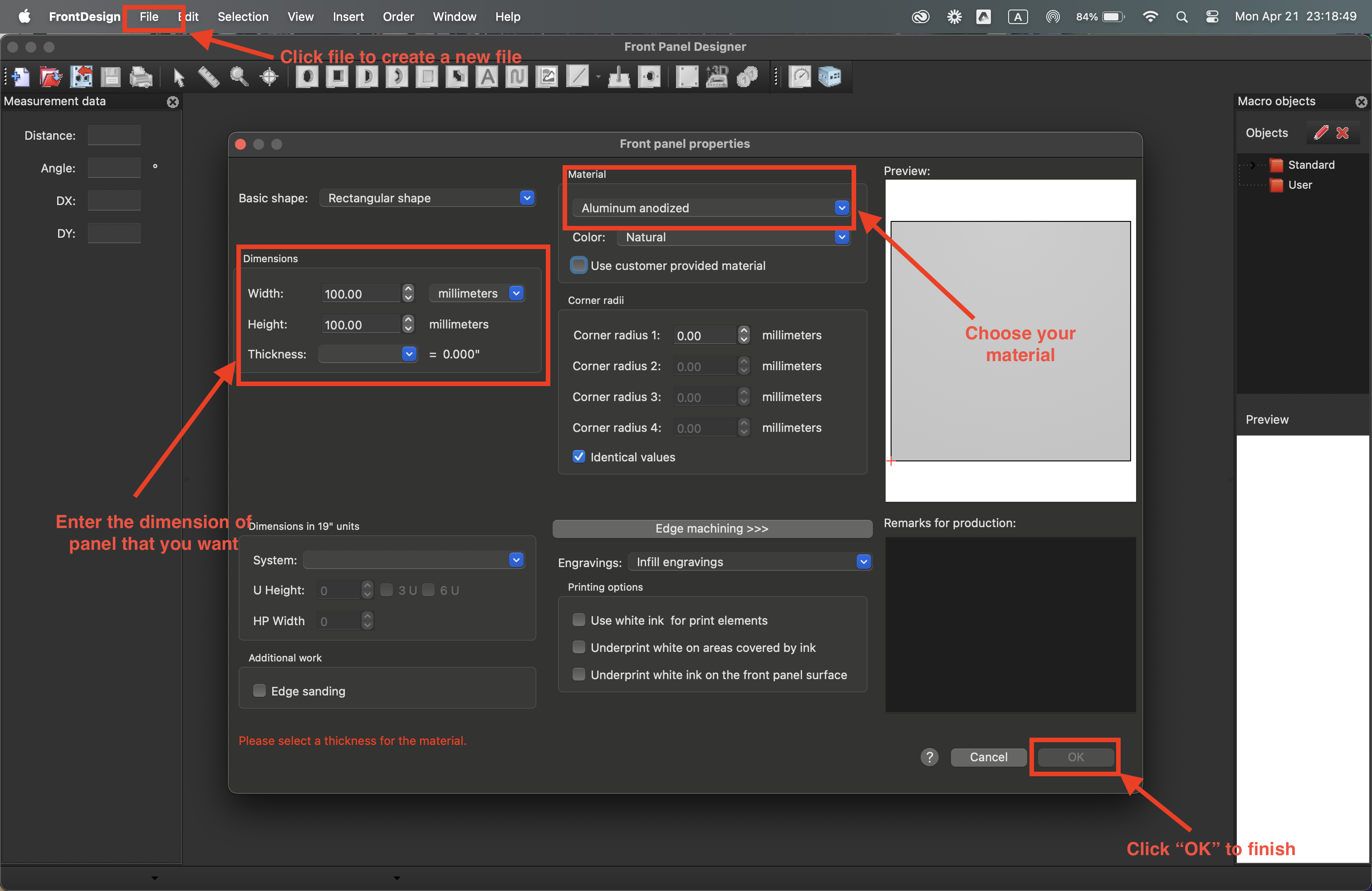This screenshot has height=891, width=1372.
Task: Enable the Edge sanding option
Action: [260, 690]
